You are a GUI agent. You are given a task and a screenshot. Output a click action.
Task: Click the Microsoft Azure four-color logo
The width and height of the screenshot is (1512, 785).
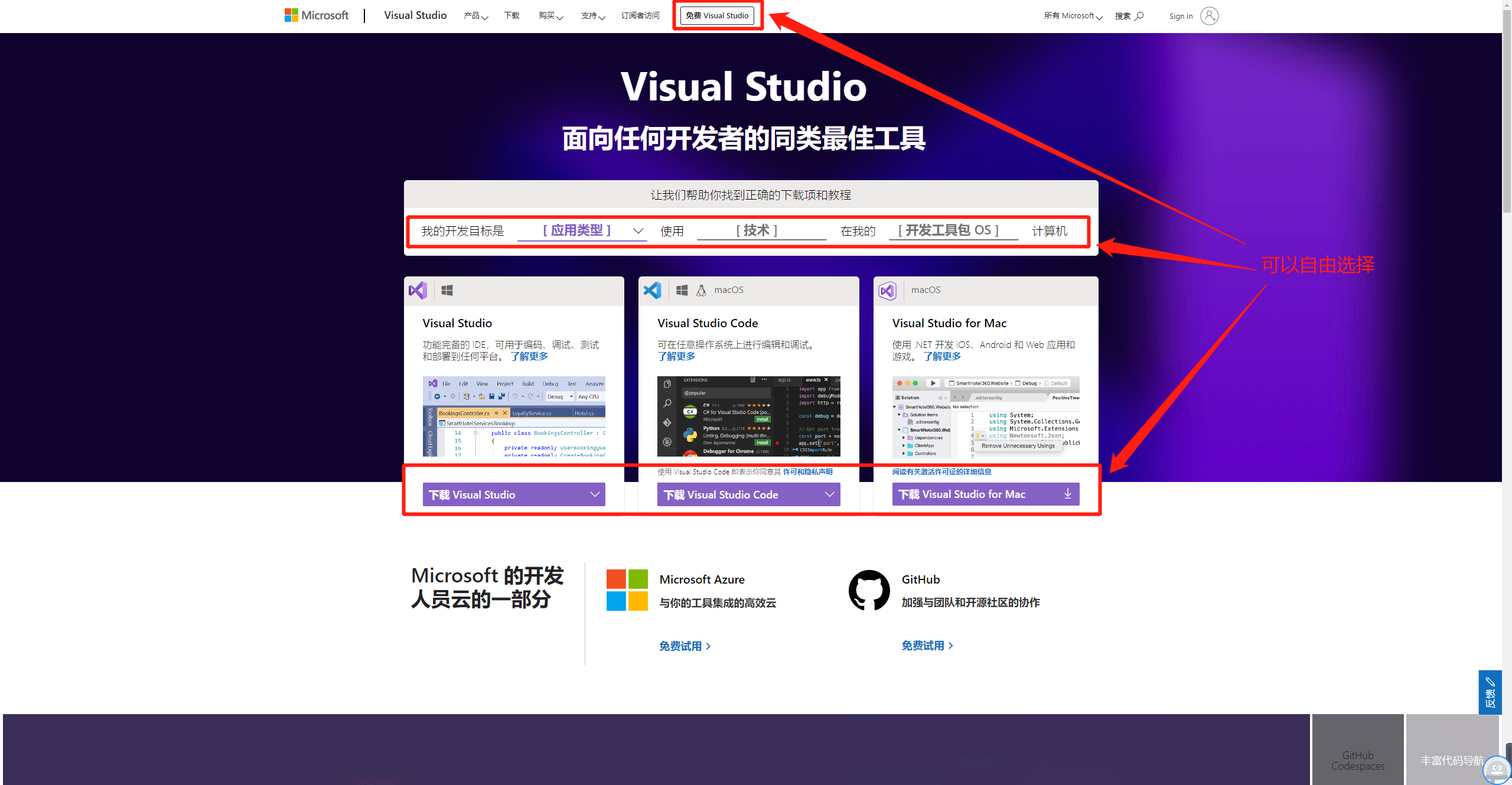coord(627,590)
